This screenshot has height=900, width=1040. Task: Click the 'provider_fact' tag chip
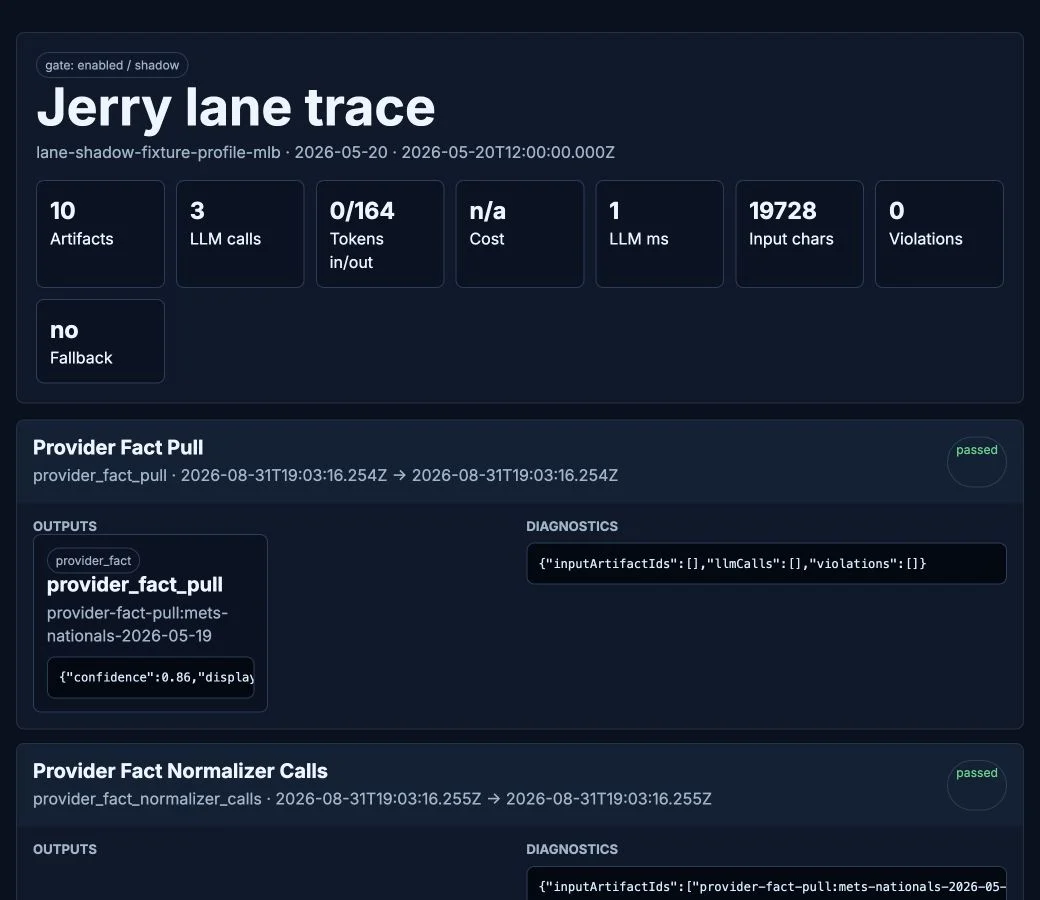click(94, 560)
